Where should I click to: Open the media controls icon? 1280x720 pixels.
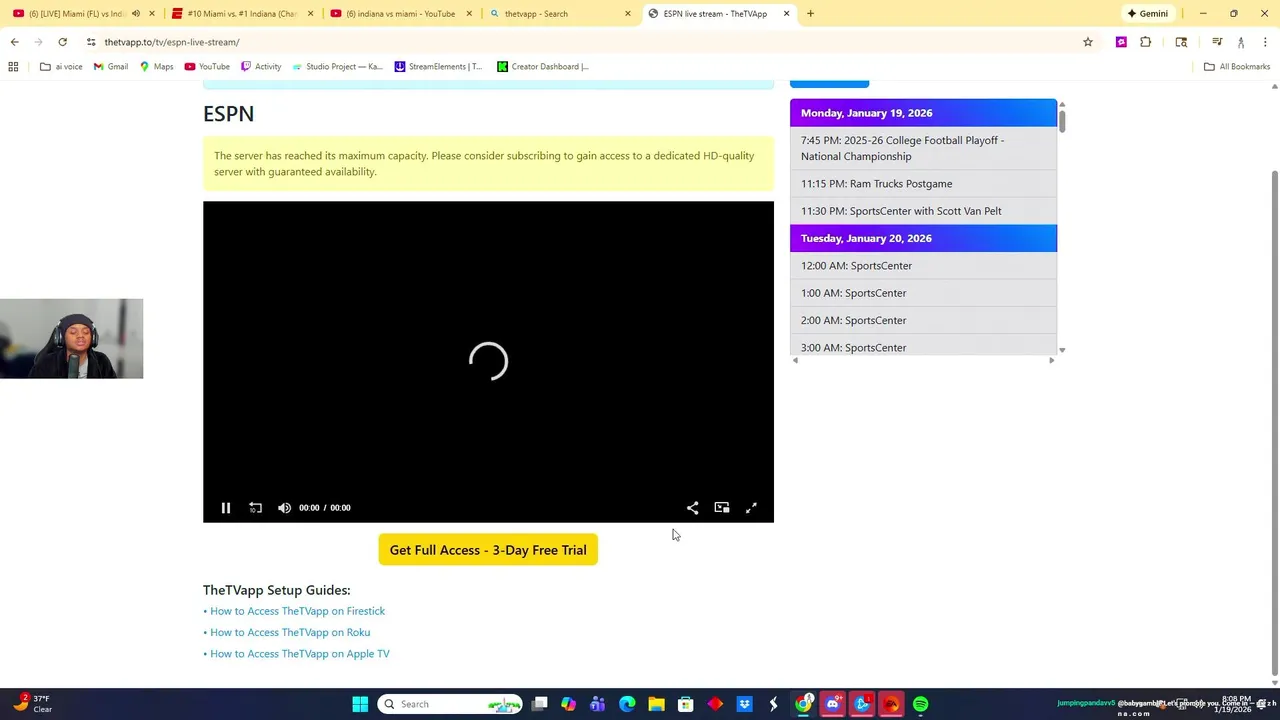tap(1217, 42)
